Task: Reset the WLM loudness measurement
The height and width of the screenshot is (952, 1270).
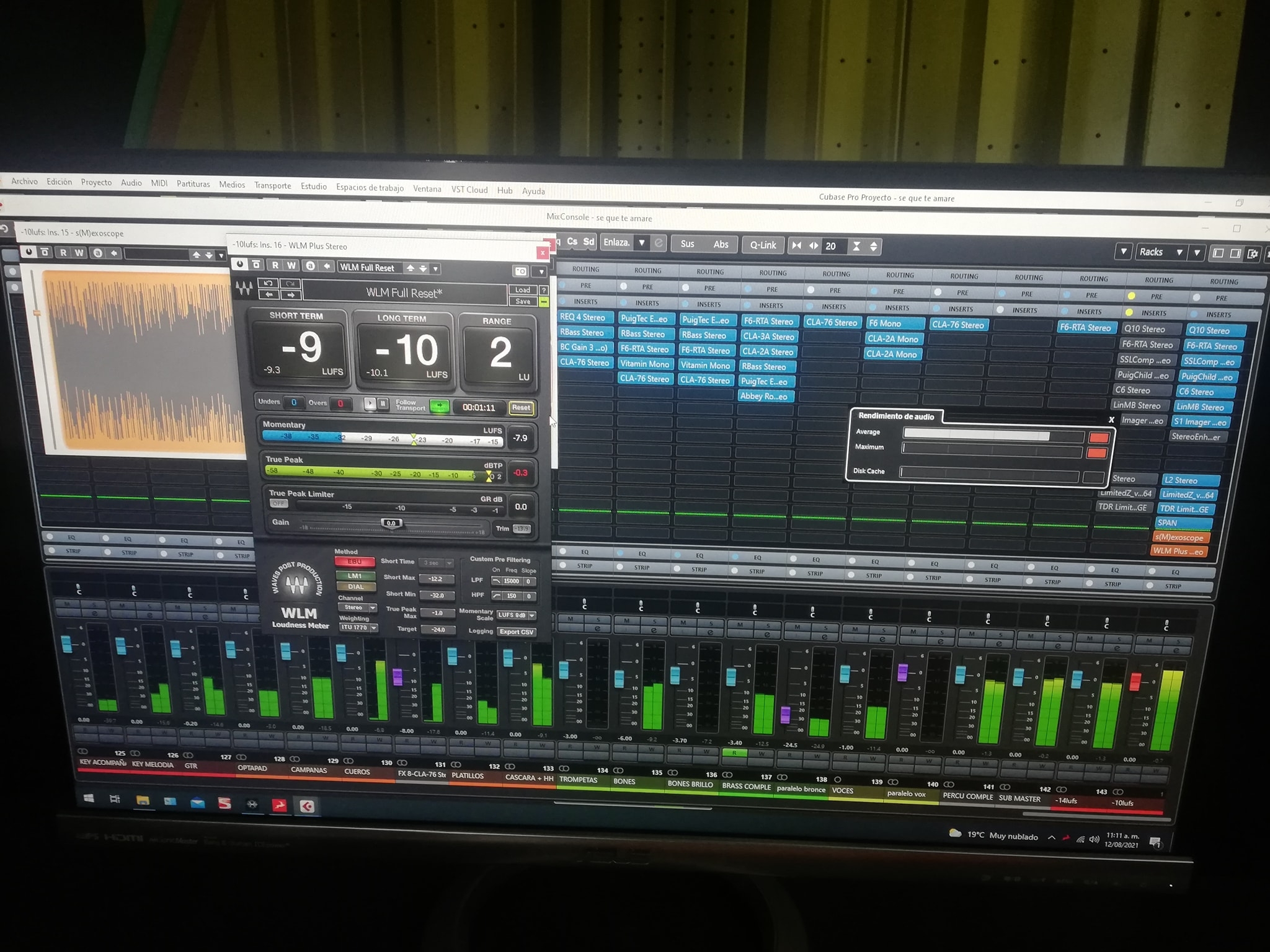Action: (x=521, y=408)
